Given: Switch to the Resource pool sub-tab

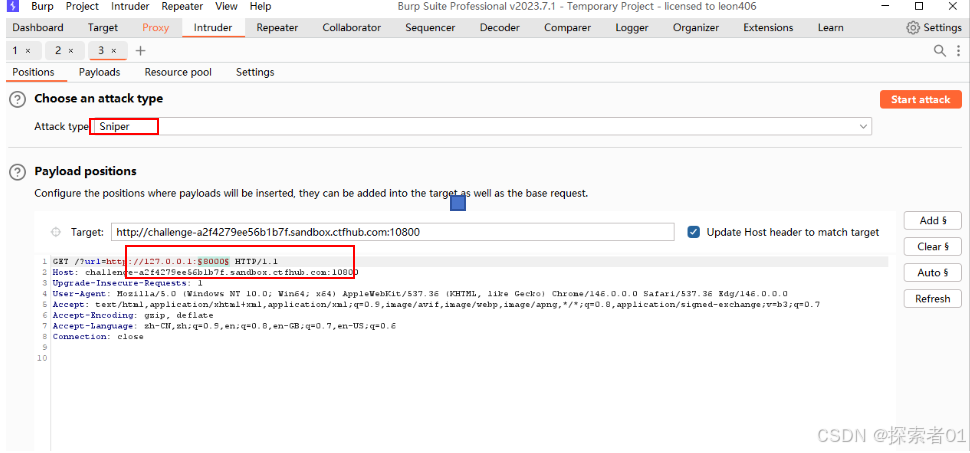Looking at the screenshot, I should 178,72.
